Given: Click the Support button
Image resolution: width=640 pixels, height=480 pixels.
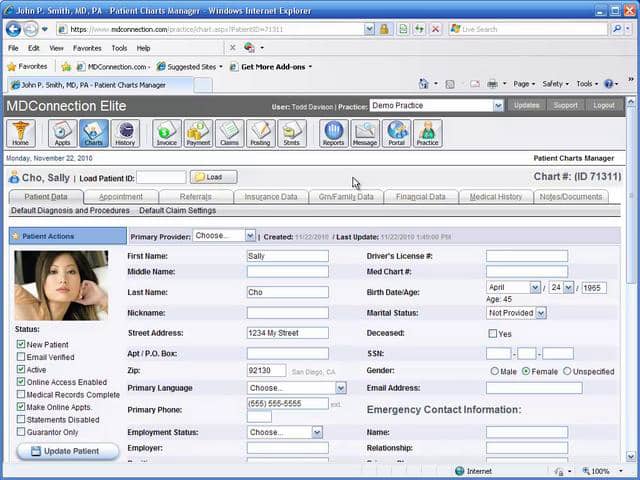Looking at the screenshot, I should click(565, 105).
